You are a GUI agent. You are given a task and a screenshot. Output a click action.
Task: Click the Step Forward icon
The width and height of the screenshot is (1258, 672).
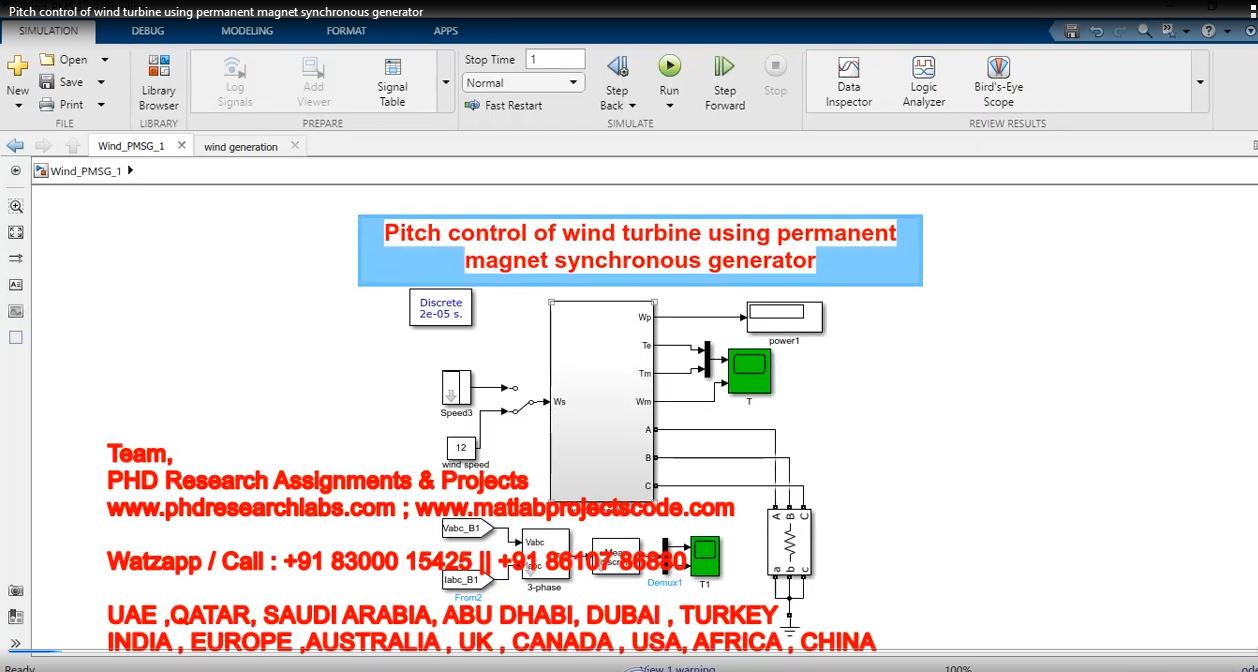[x=724, y=67]
